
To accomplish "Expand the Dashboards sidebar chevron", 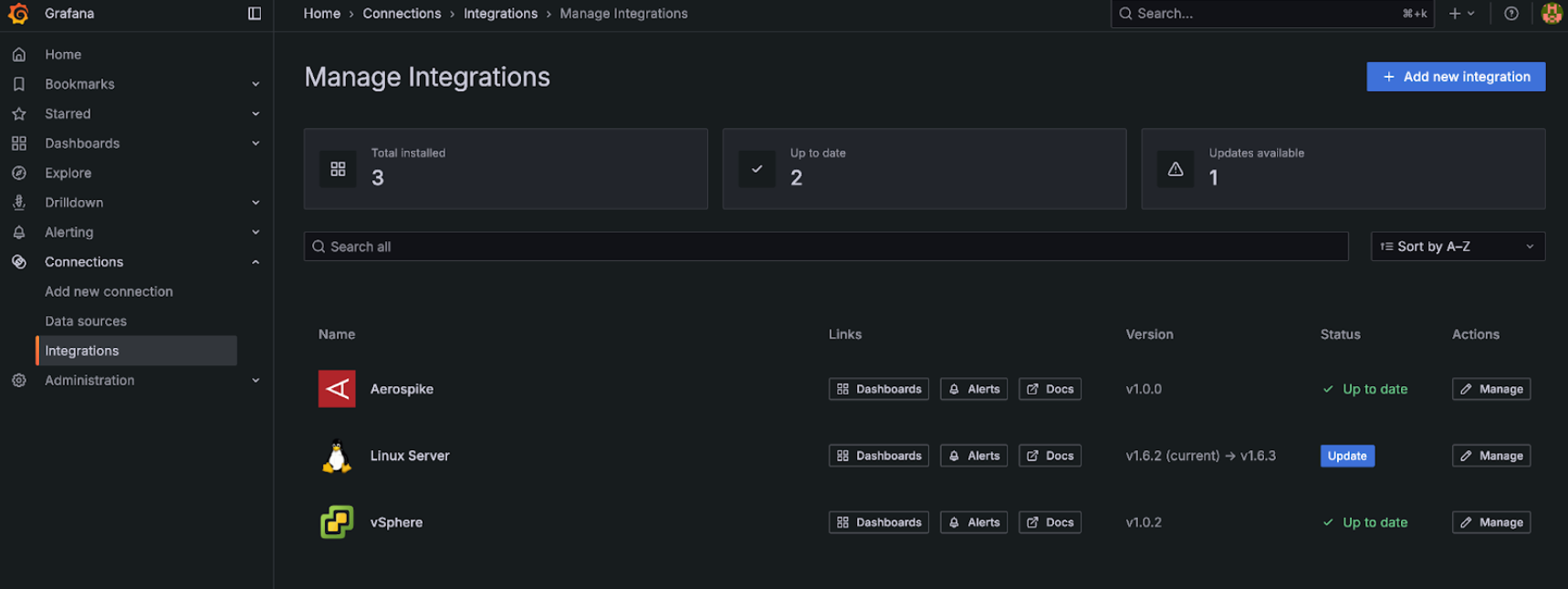I will [256, 143].
